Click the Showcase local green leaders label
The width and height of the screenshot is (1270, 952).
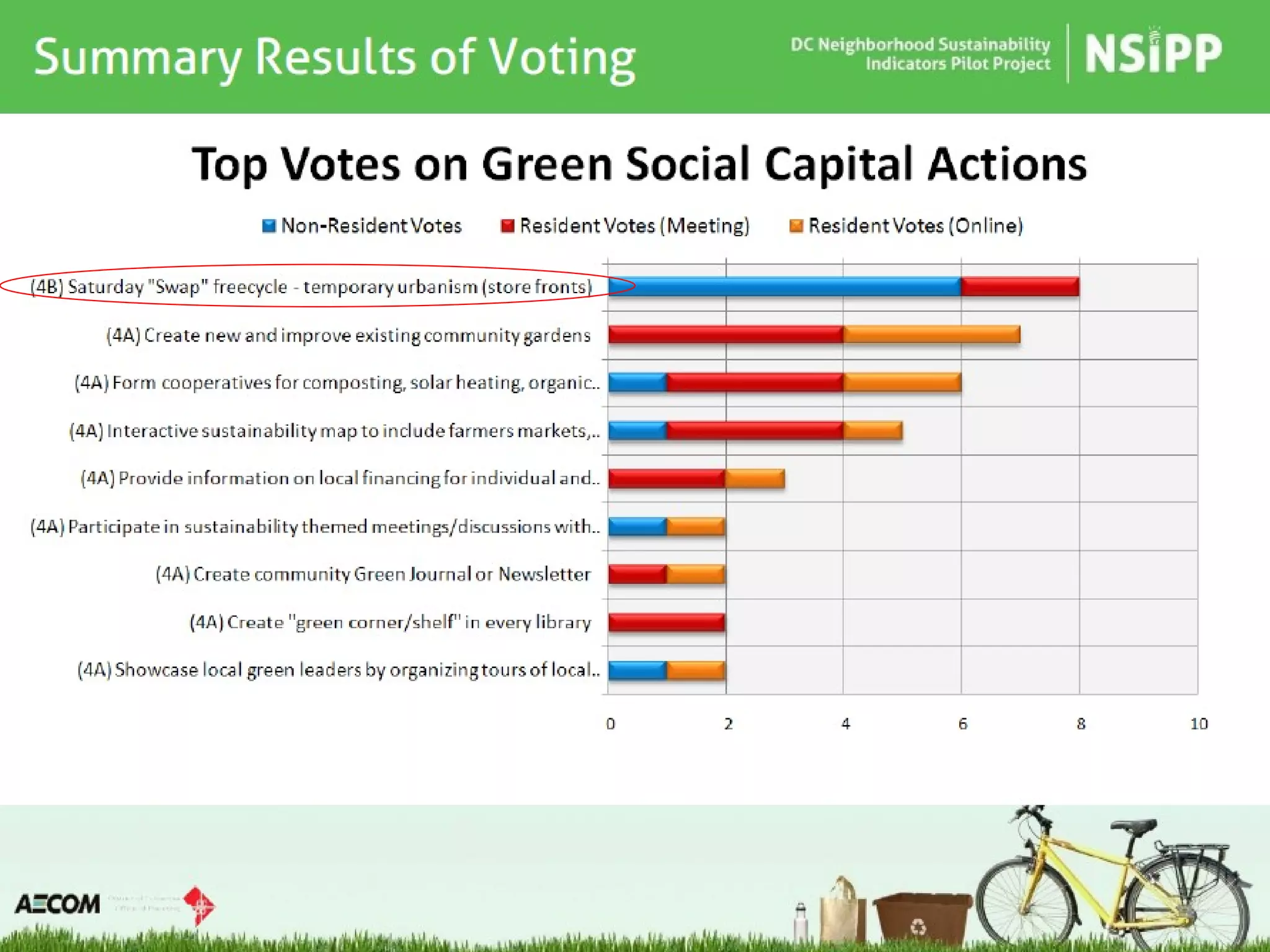339,670
